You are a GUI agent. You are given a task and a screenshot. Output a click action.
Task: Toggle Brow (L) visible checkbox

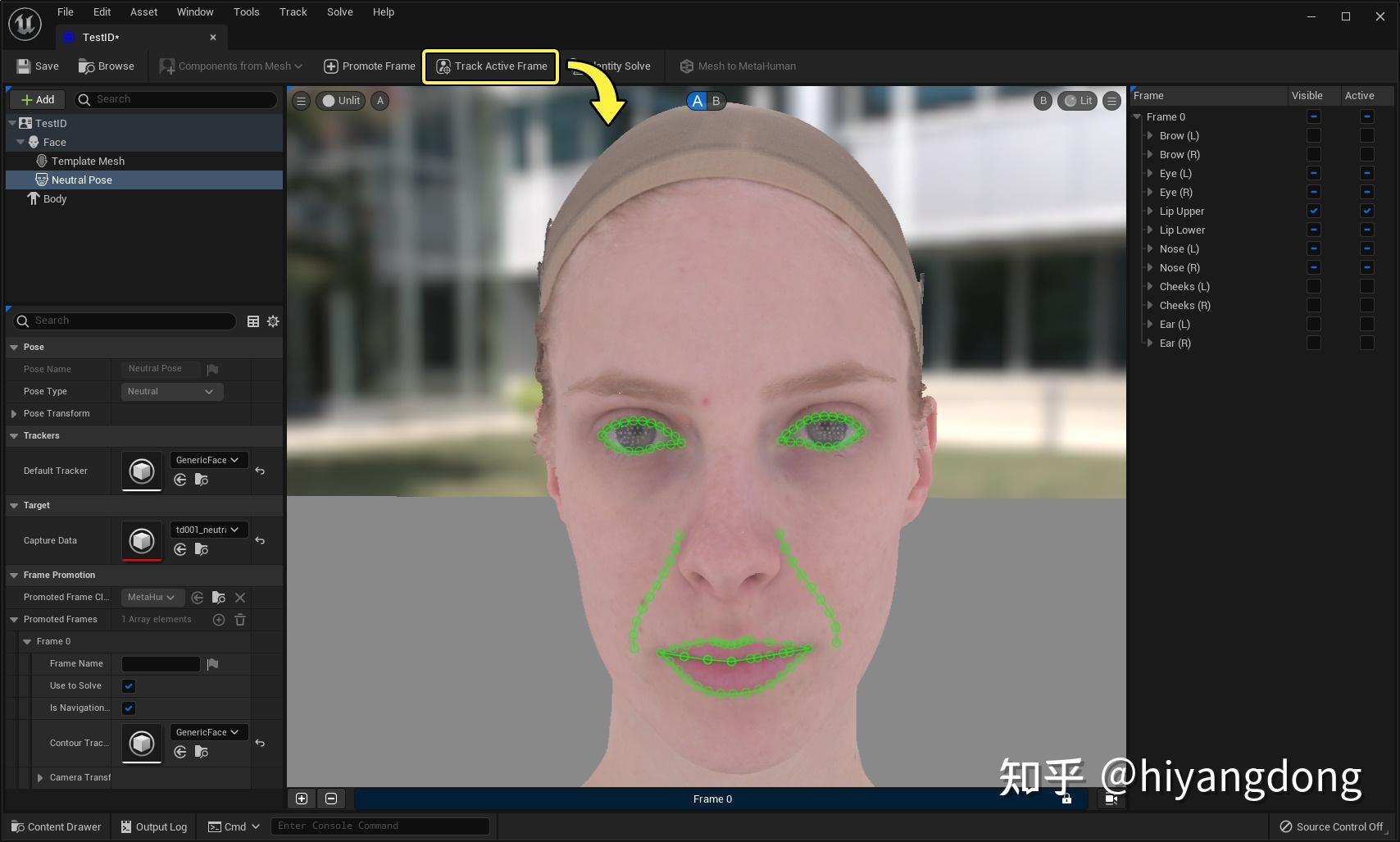point(1314,135)
